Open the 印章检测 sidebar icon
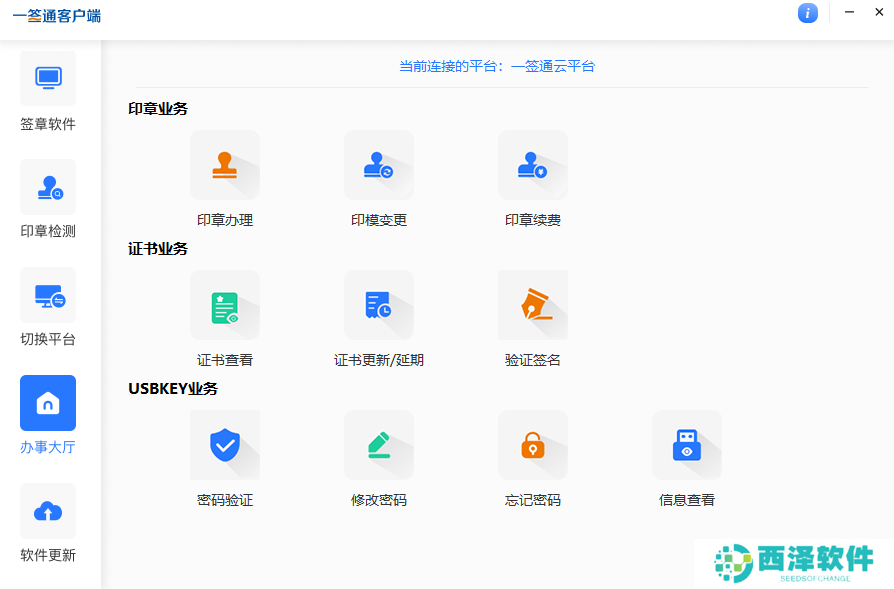 point(48,186)
